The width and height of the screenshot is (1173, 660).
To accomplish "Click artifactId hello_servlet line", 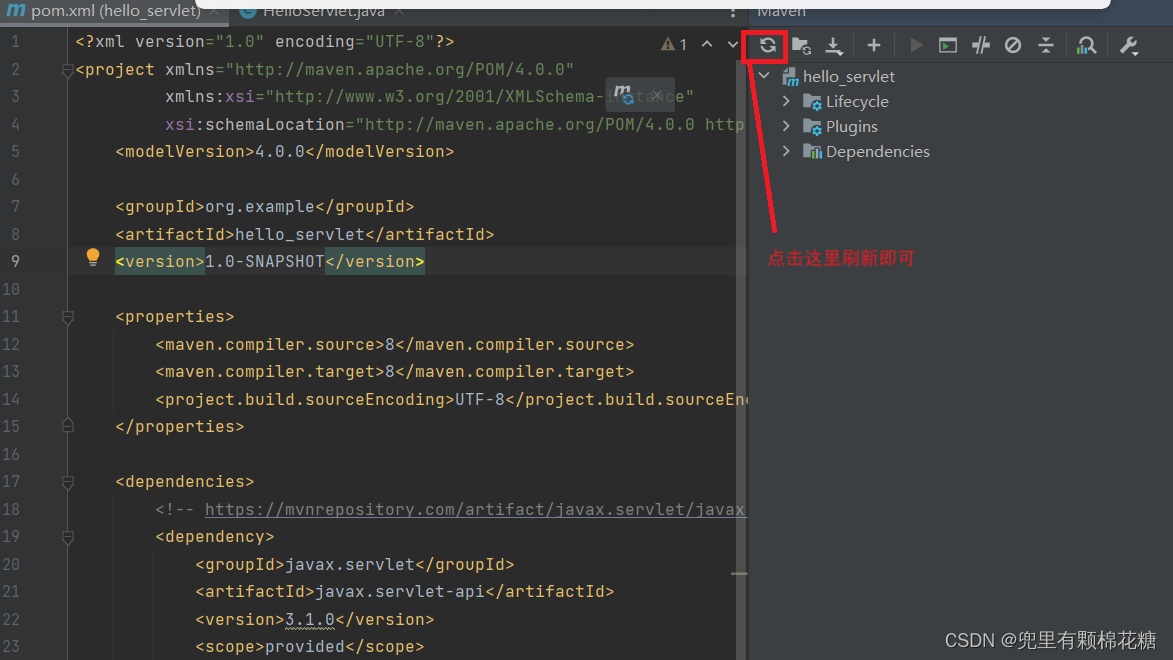I will point(304,234).
